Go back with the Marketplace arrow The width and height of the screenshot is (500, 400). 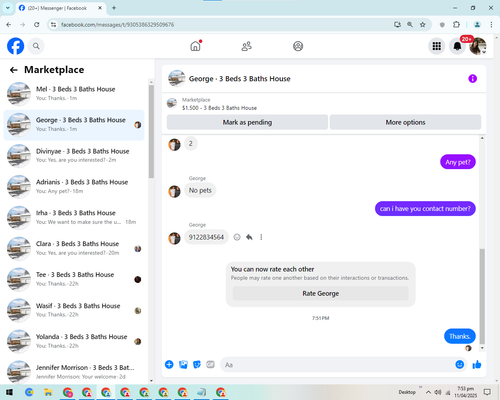coord(13,70)
